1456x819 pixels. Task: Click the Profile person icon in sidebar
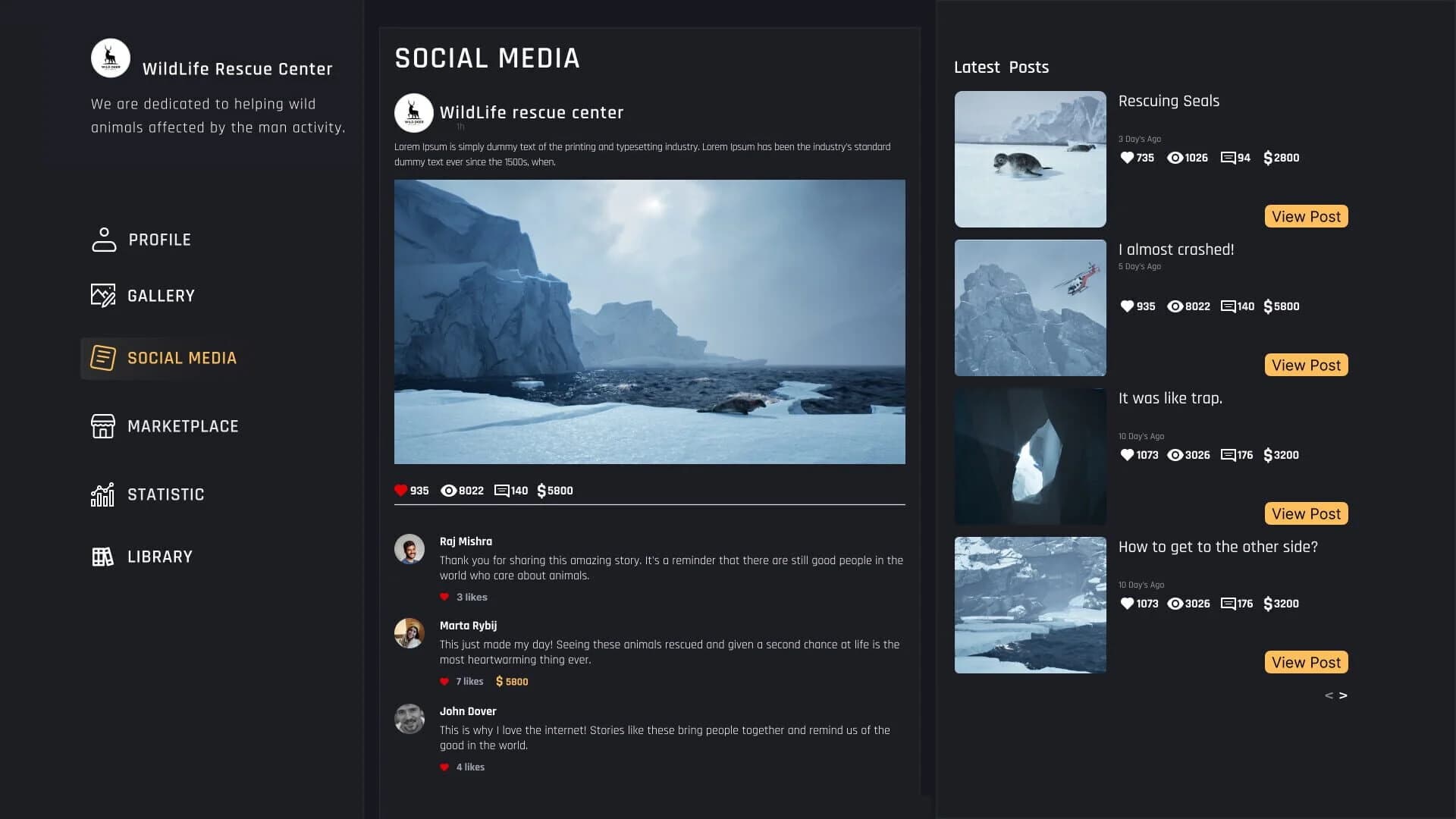tap(104, 240)
